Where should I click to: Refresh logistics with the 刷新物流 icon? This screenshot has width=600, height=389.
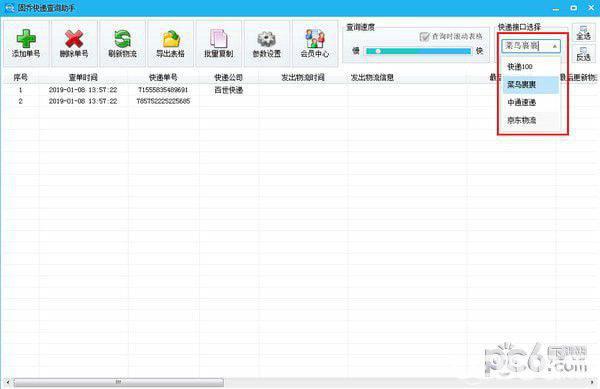(122, 44)
